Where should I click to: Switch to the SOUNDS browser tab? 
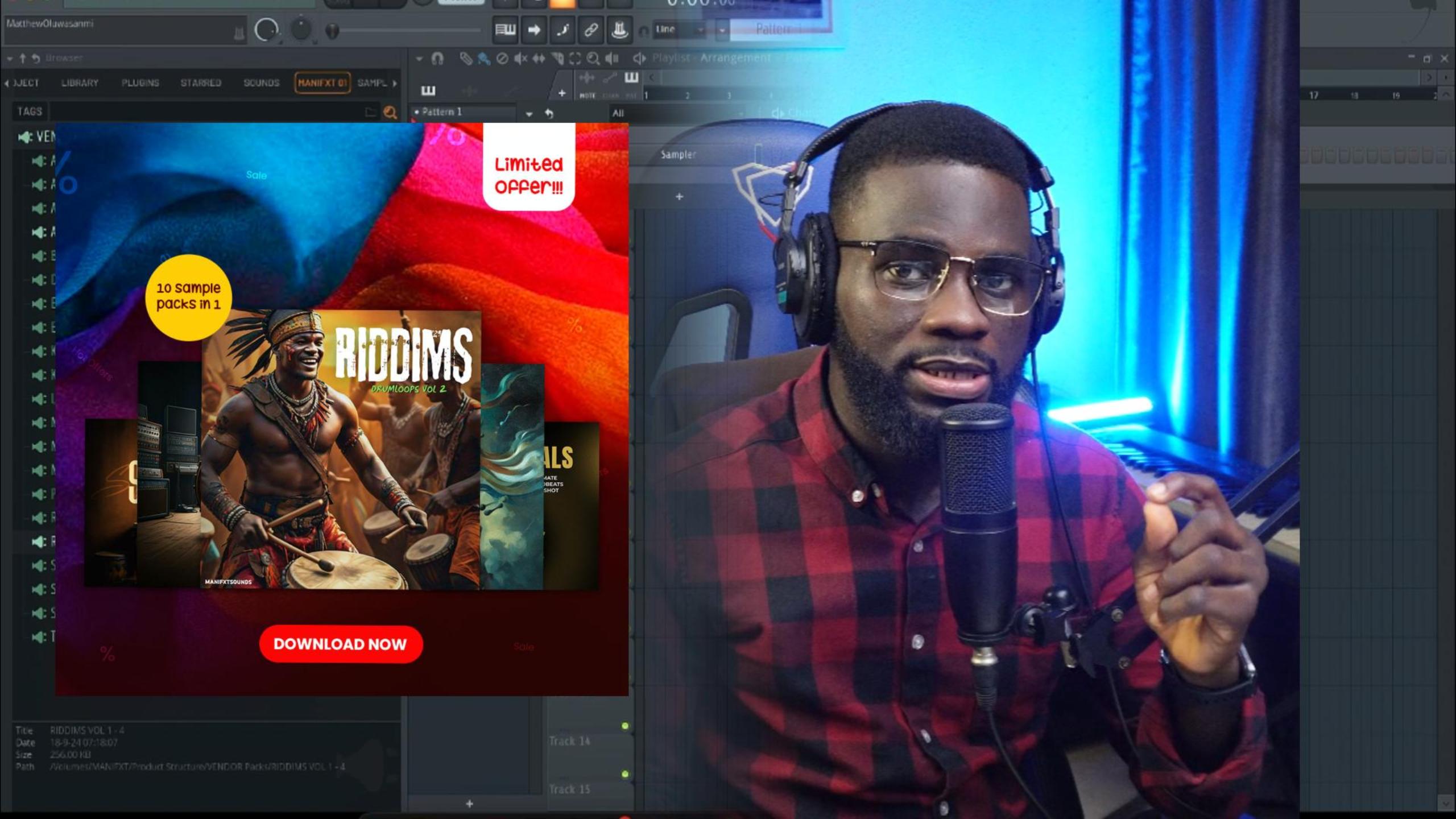tap(261, 83)
